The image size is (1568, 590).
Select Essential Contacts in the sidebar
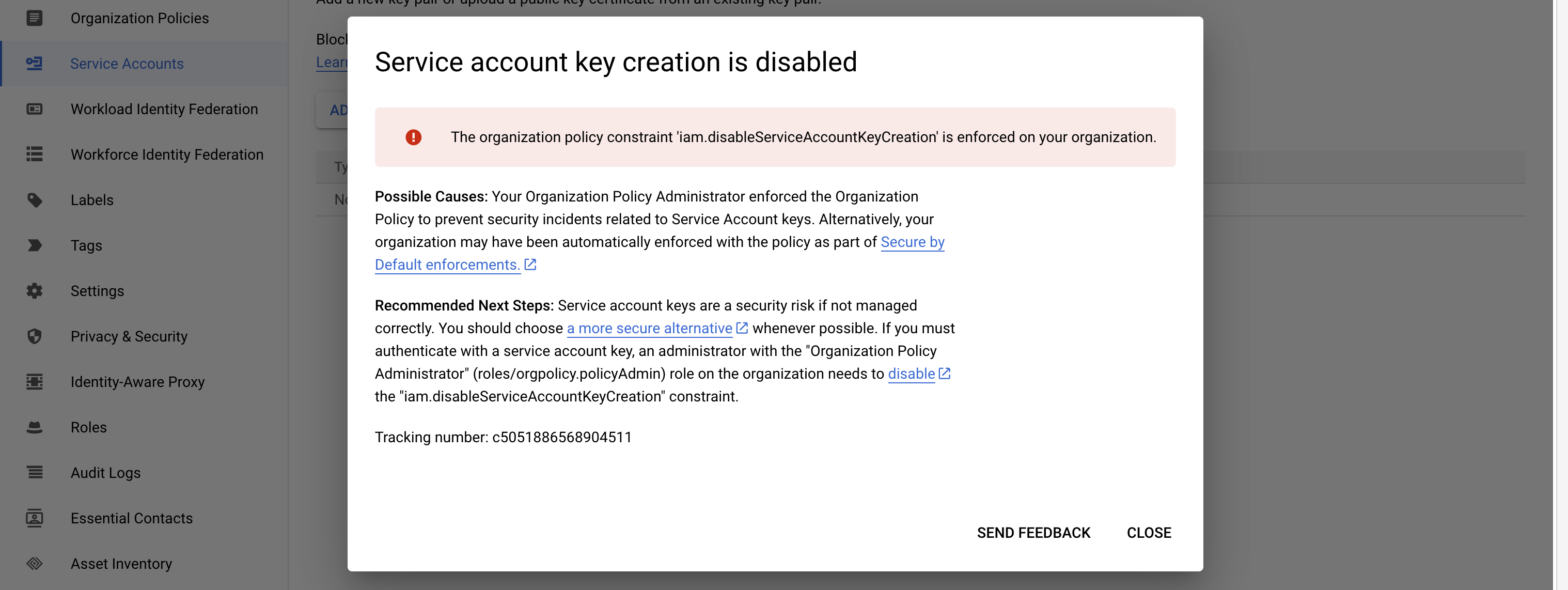tap(131, 518)
